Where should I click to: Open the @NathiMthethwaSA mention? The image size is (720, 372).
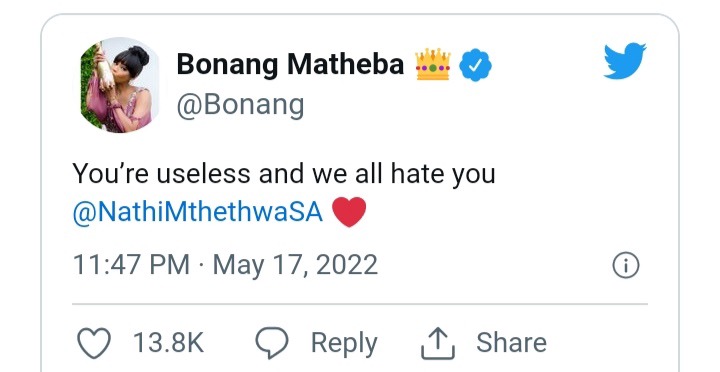click(x=198, y=212)
